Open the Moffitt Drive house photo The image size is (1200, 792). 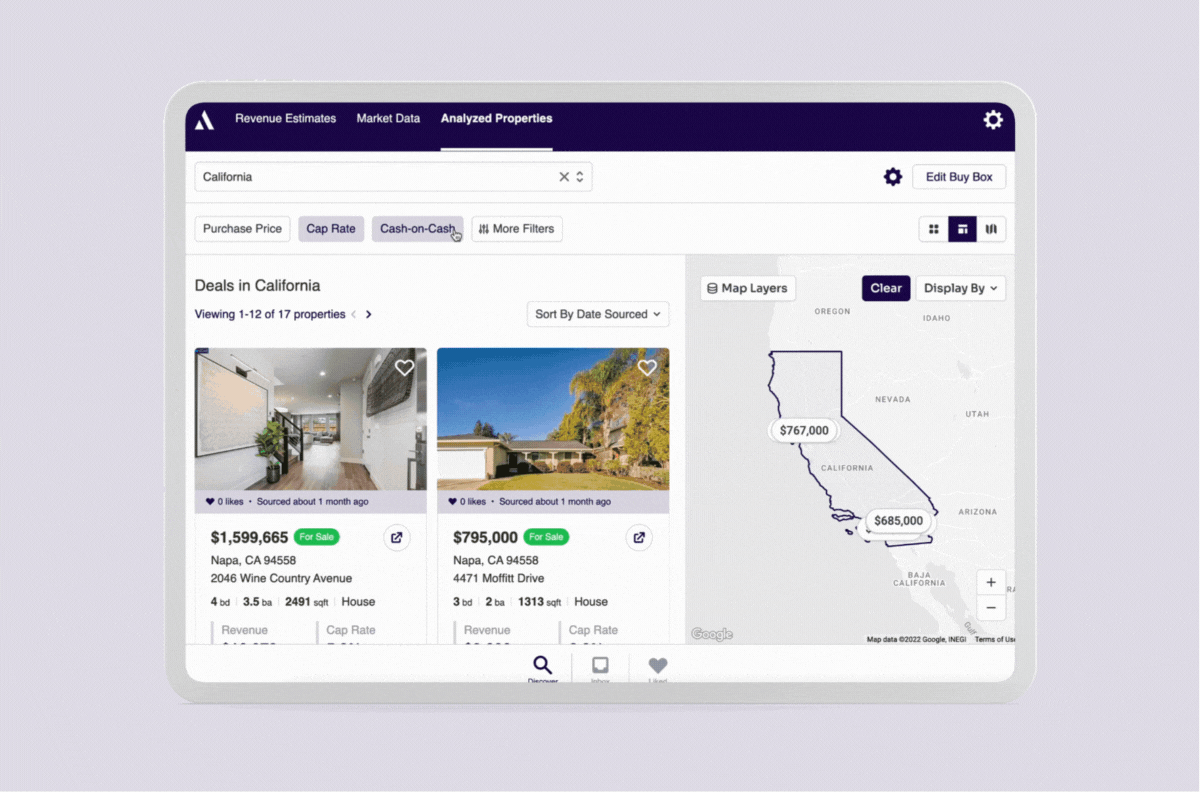[553, 419]
